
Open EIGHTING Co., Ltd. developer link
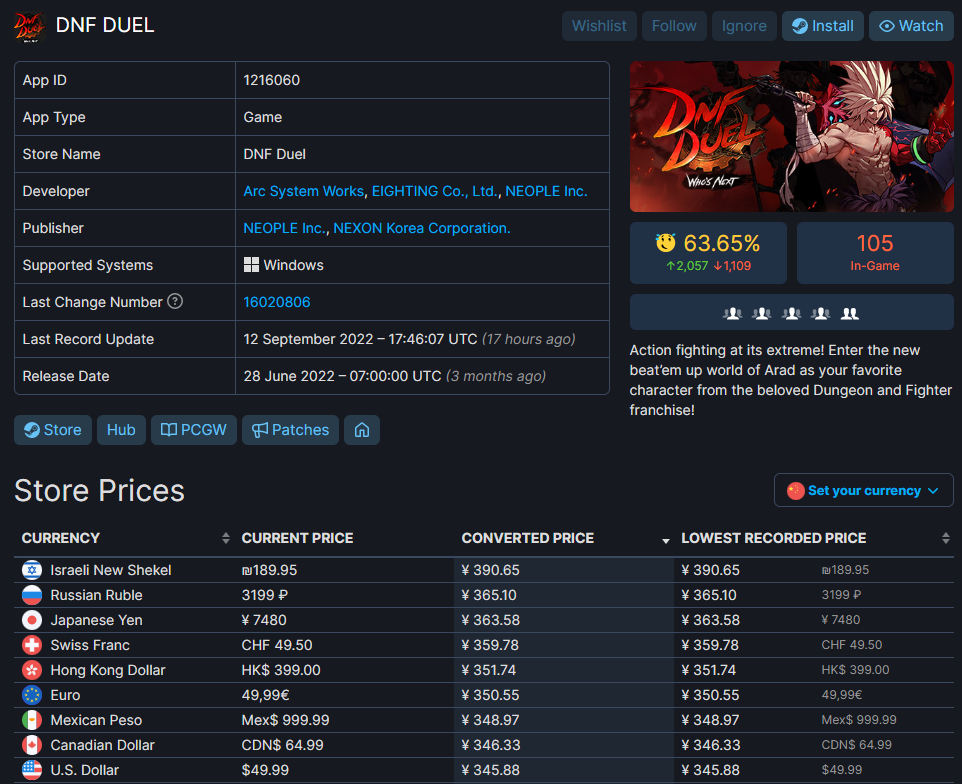click(434, 191)
